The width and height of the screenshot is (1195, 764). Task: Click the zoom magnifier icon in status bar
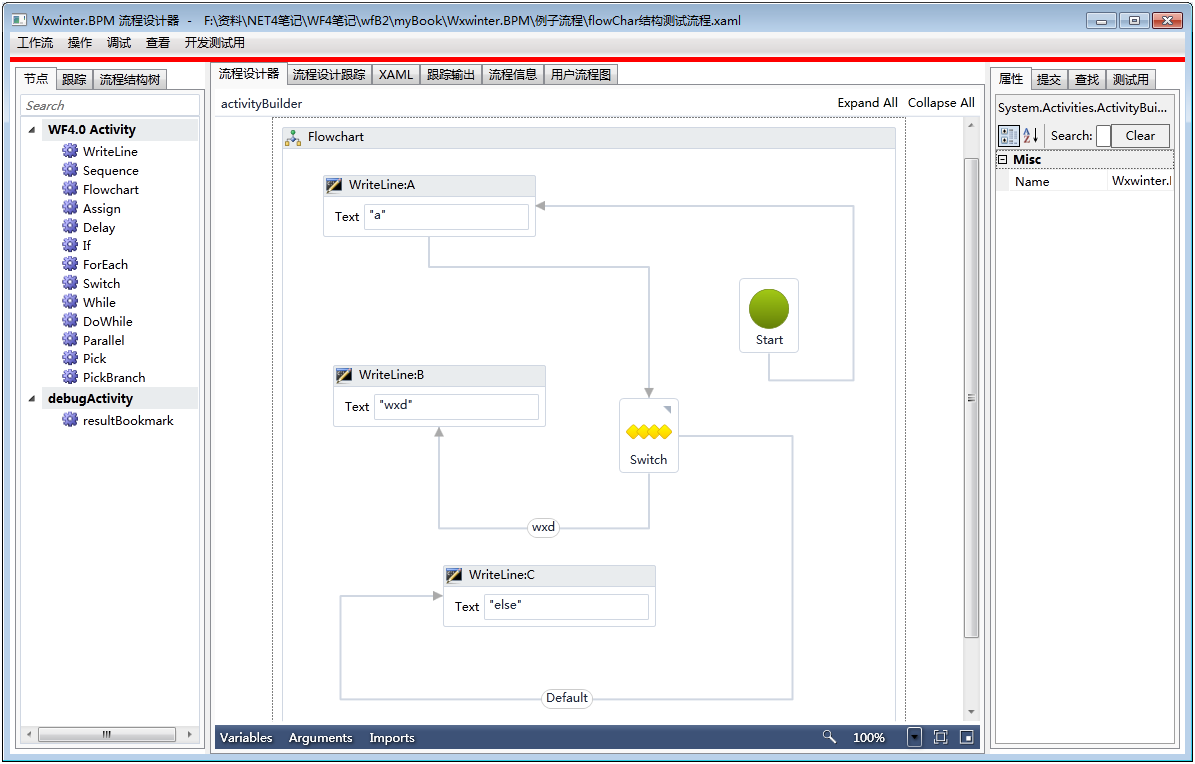coord(829,737)
